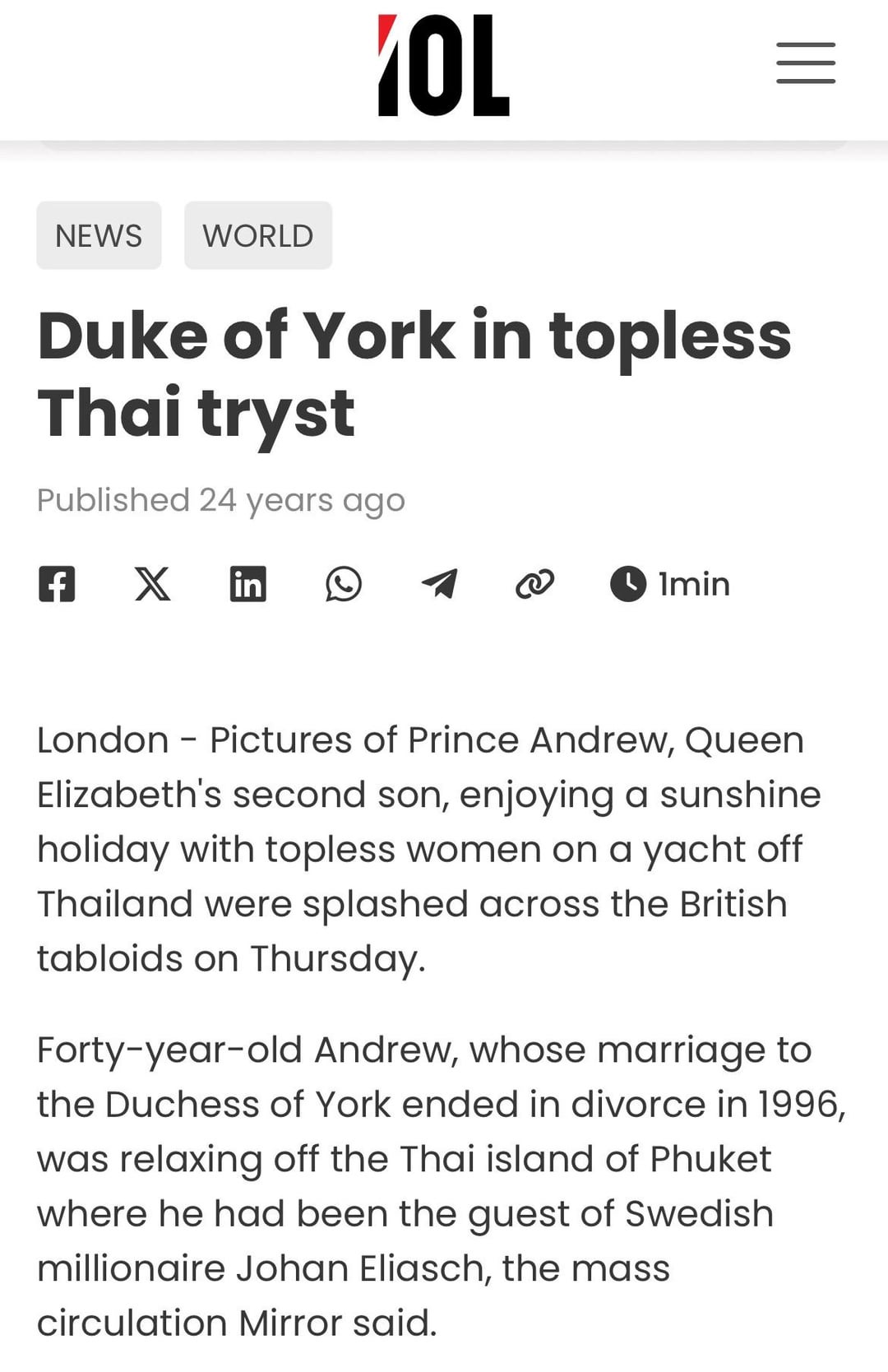Share article via Telegram

439,584
